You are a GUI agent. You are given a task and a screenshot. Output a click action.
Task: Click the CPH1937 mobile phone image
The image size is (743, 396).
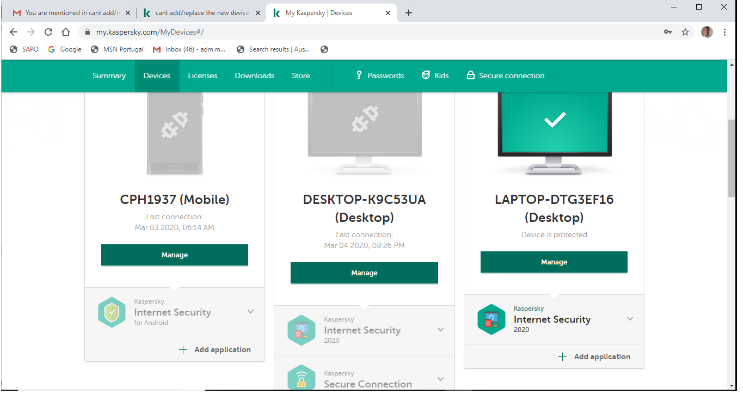tap(175, 133)
